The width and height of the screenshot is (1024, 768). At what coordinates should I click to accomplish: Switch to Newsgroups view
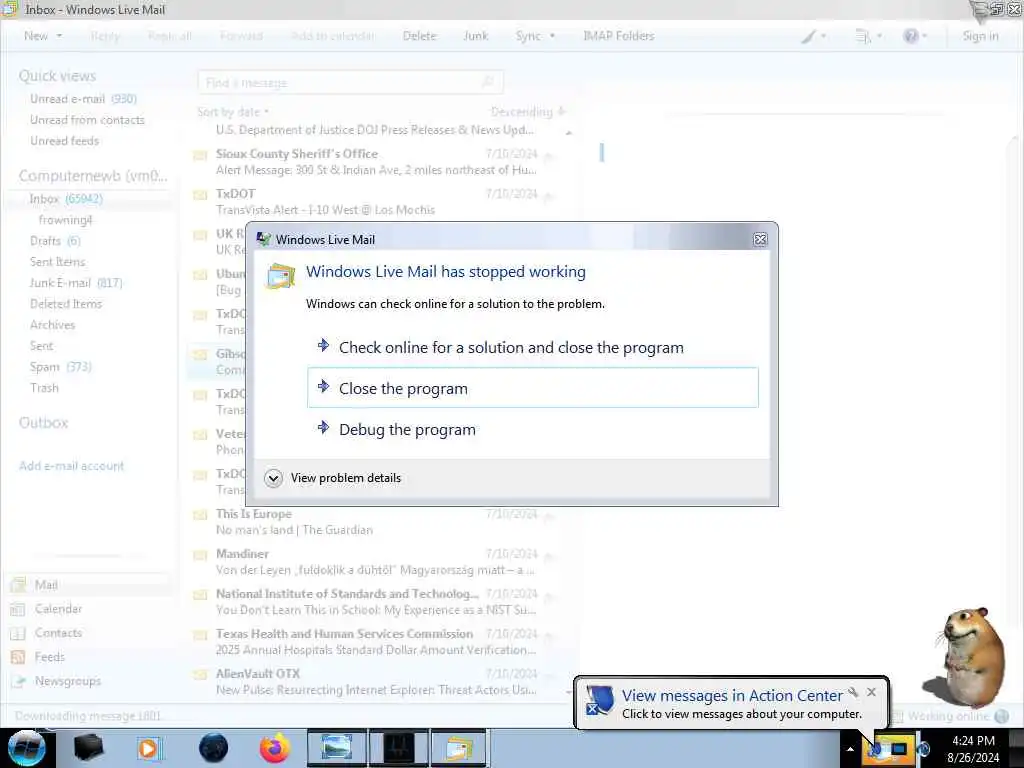pos(68,681)
